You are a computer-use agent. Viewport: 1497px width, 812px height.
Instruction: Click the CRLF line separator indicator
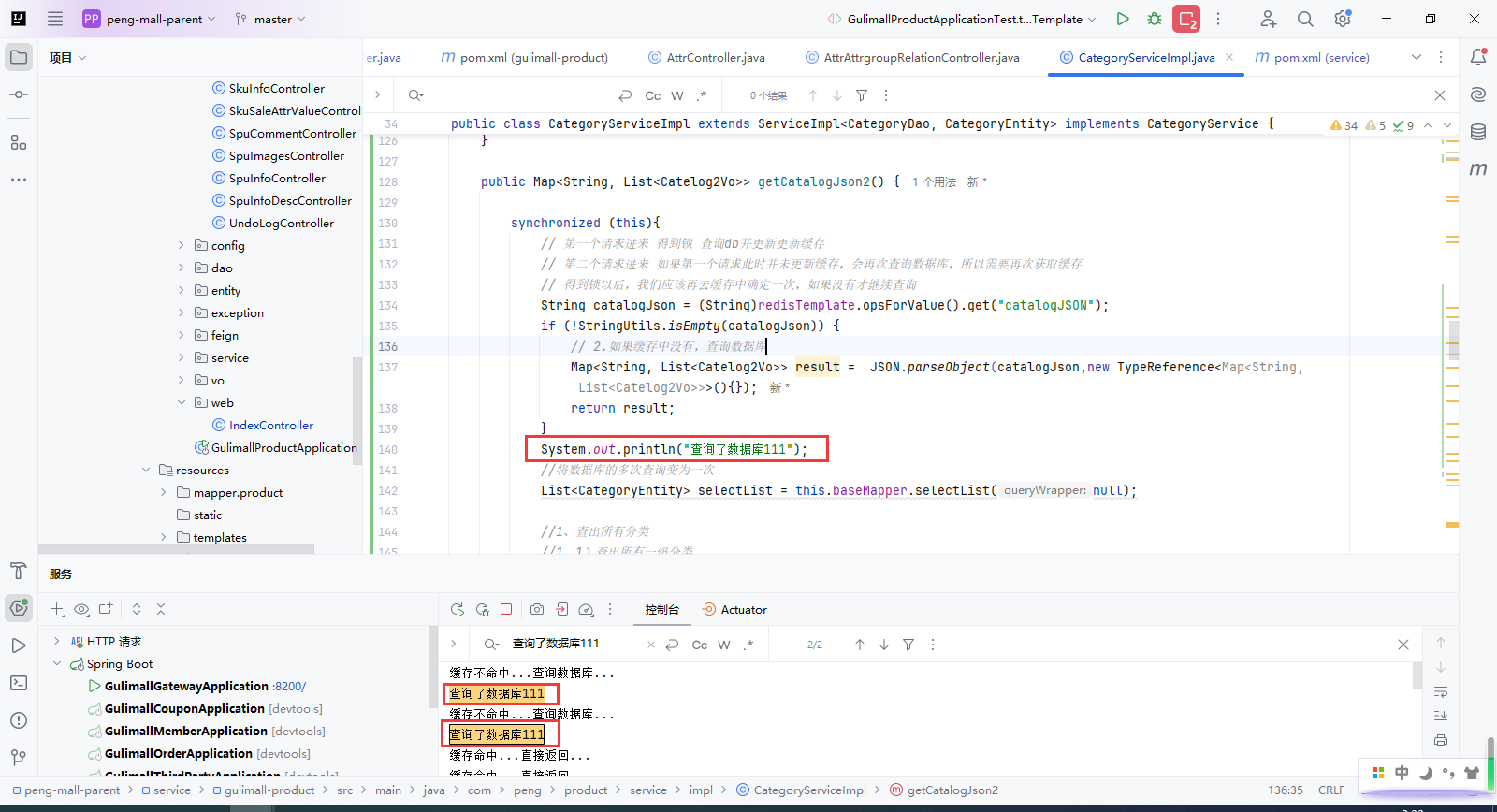point(1331,790)
